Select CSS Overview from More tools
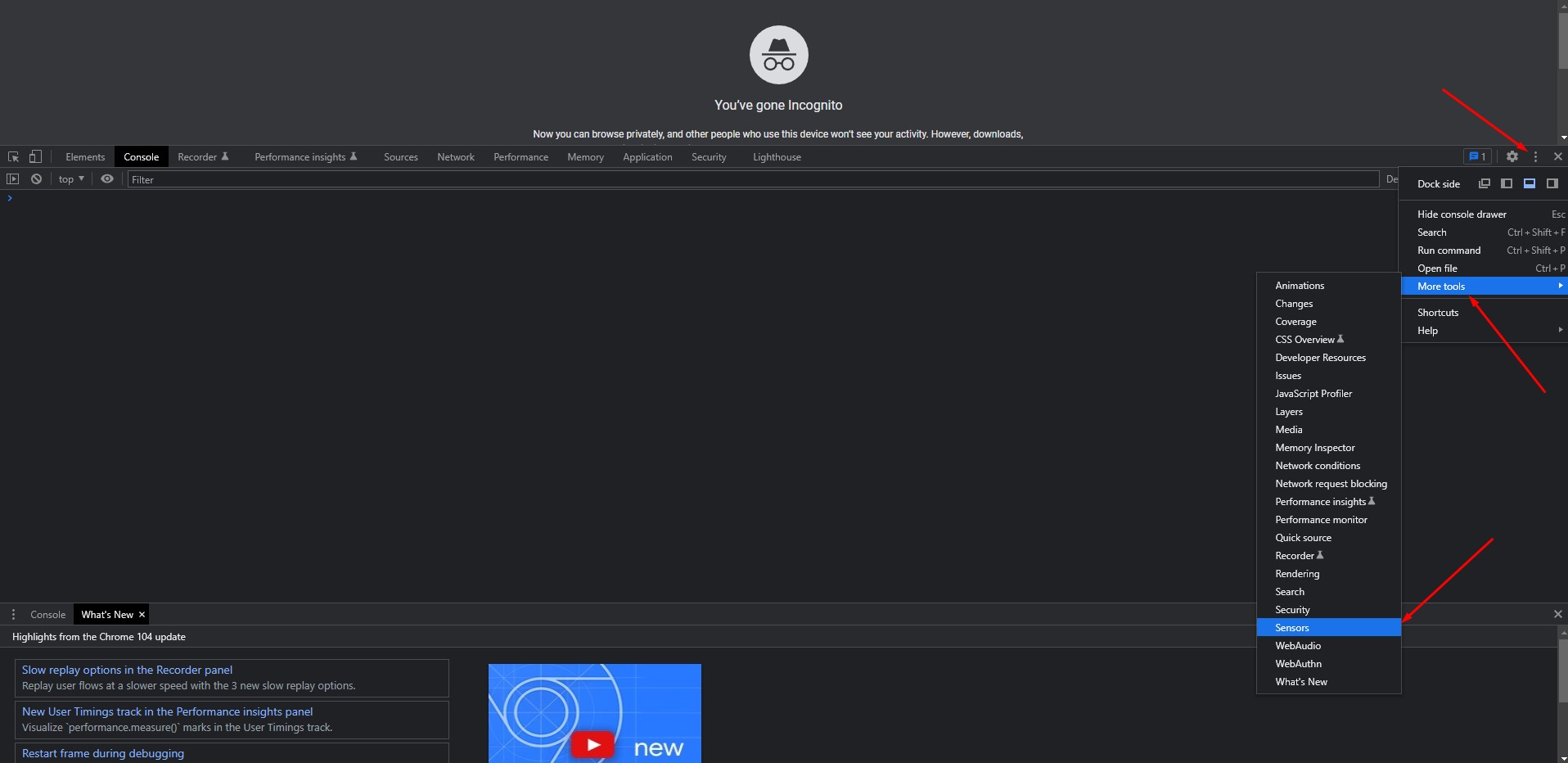This screenshot has height=763, width=1568. point(1329,339)
